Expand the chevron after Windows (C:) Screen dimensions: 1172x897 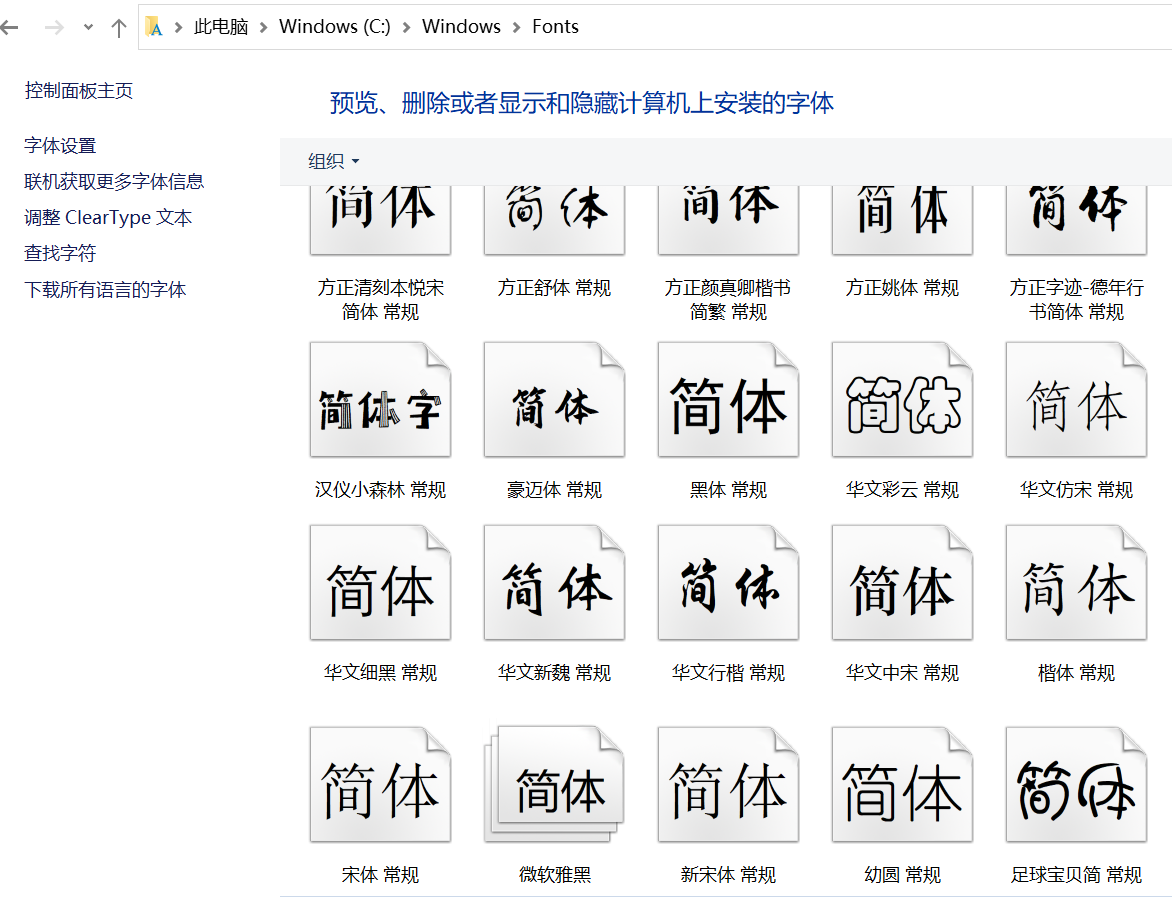tap(406, 28)
